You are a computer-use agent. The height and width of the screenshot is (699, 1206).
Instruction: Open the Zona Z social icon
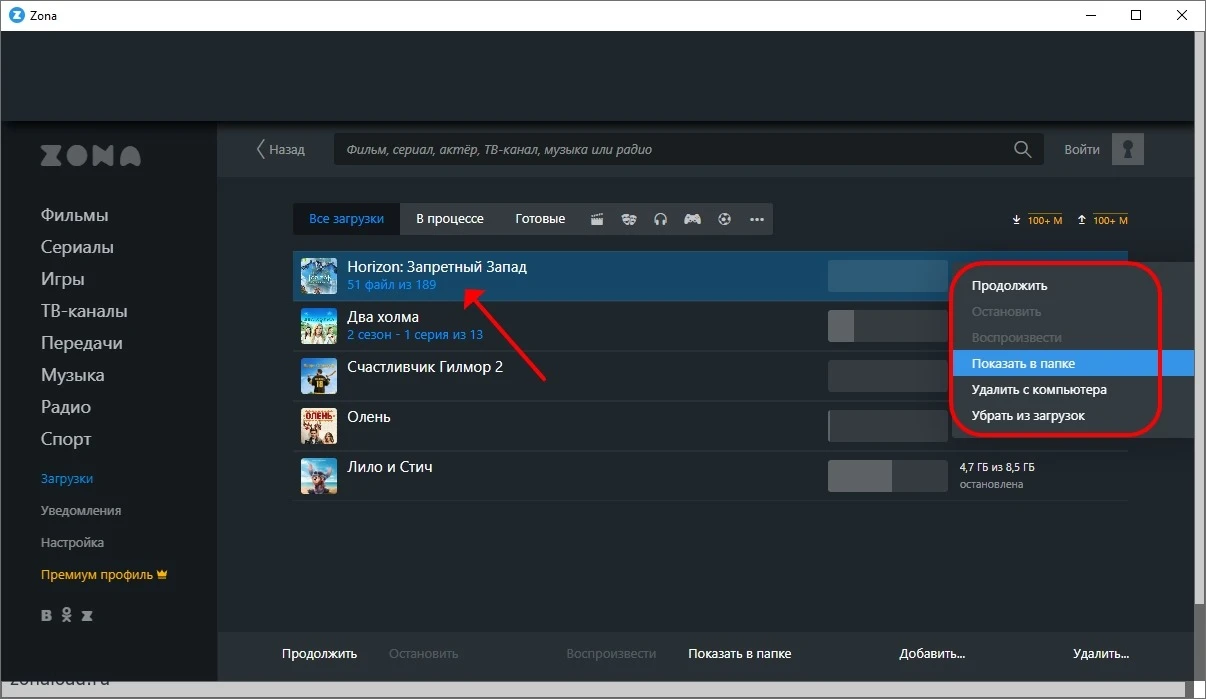click(87, 615)
